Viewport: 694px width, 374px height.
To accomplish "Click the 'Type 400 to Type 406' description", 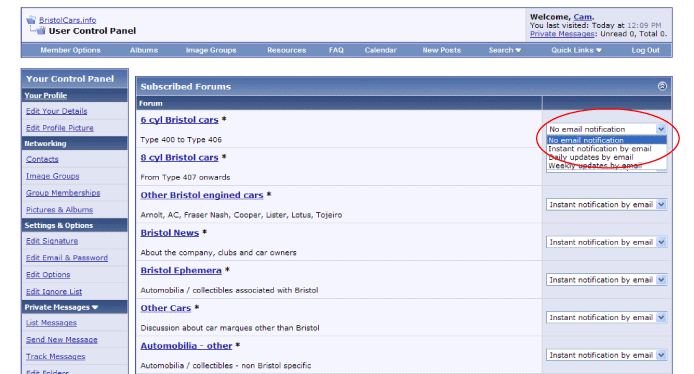I will [181, 140].
